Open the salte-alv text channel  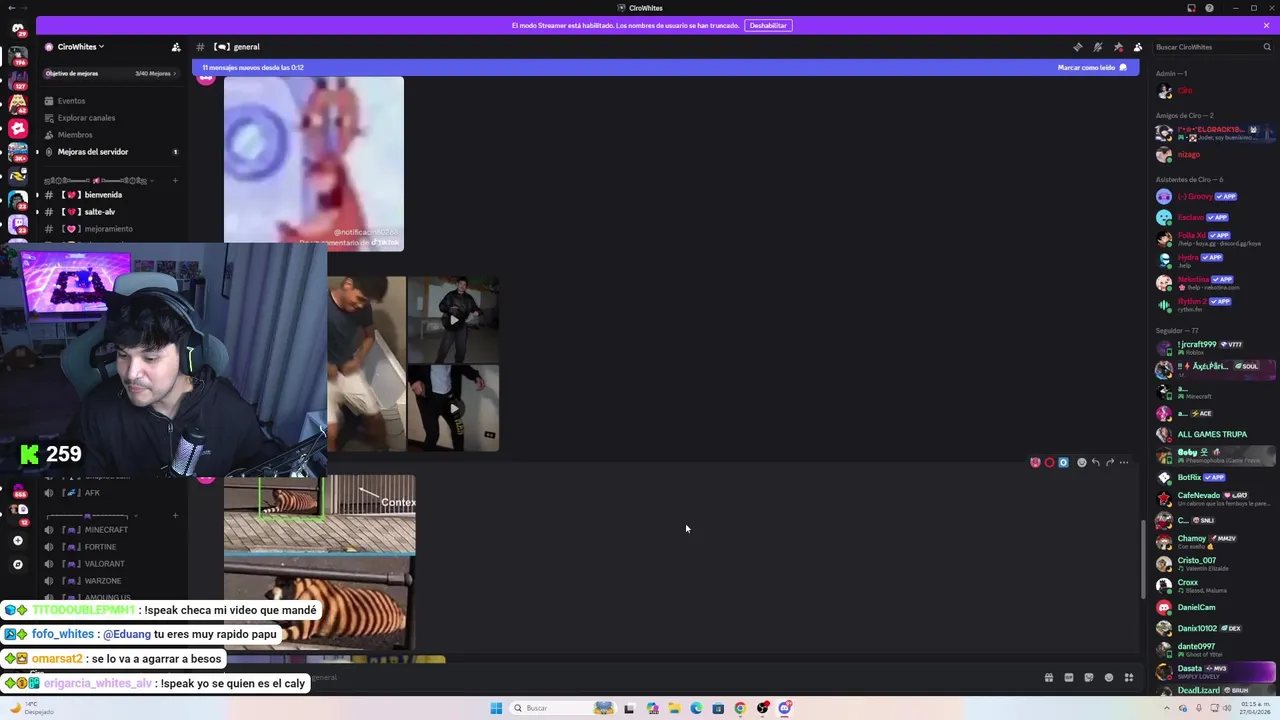100,212
